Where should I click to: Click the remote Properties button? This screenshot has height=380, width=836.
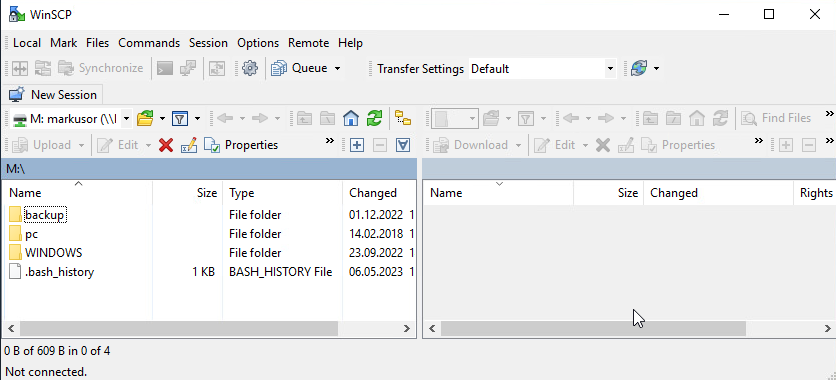[x=678, y=145]
